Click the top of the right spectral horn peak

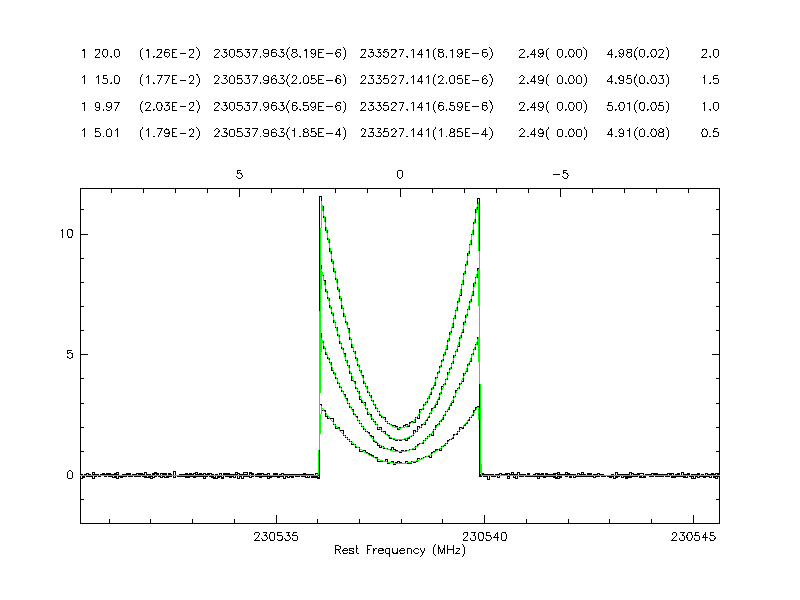[479, 199]
